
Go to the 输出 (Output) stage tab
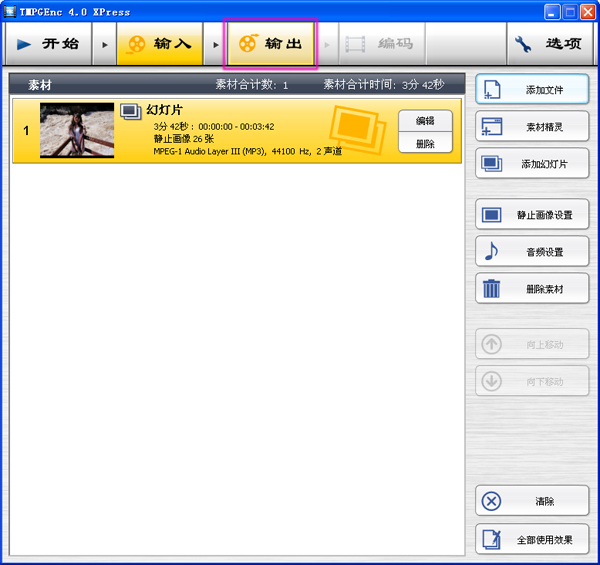(271, 44)
